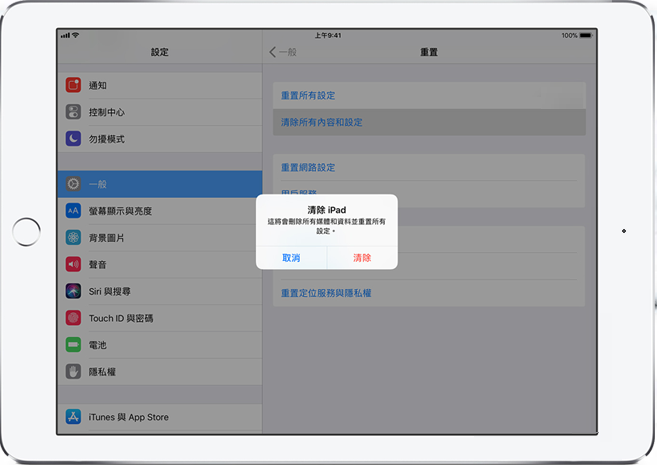
Task: Click the 背景圖片 label
Action: pyautogui.click(x=106, y=238)
